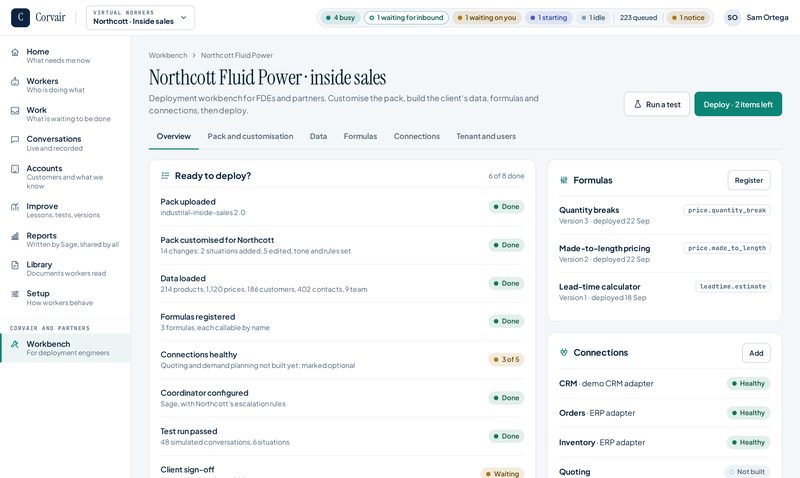Click the price.made_to_length code tag
800x478 pixels.
tap(727, 248)
